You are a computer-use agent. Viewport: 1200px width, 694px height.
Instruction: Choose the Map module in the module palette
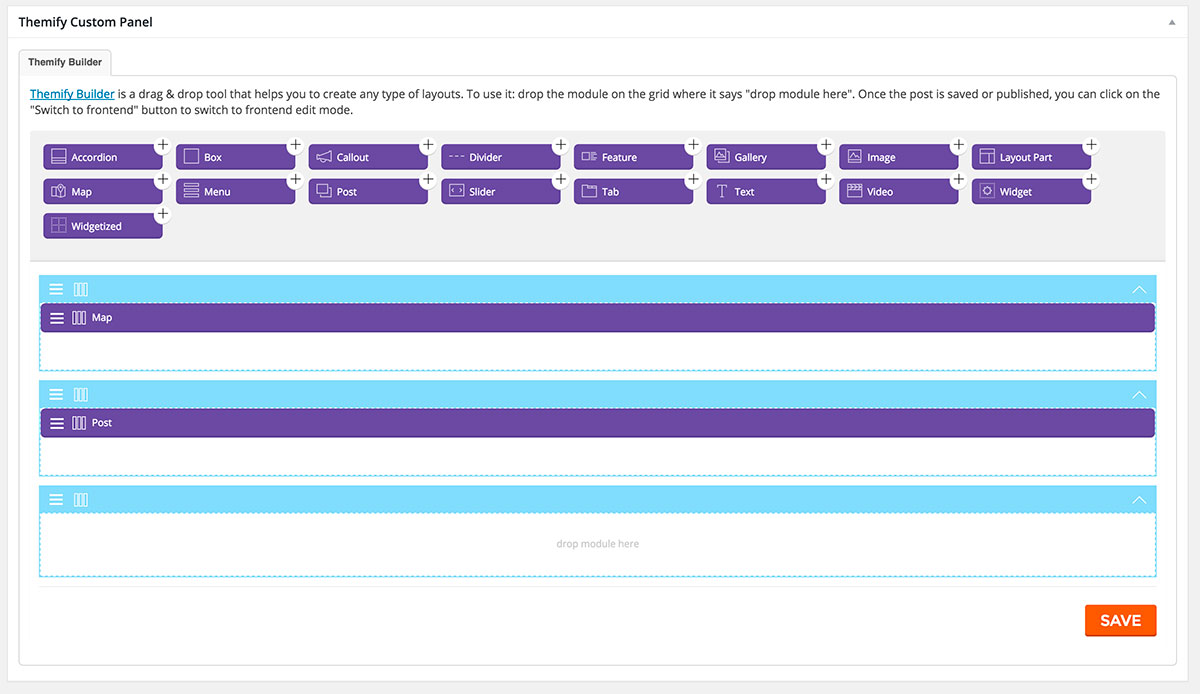[102, 191]
